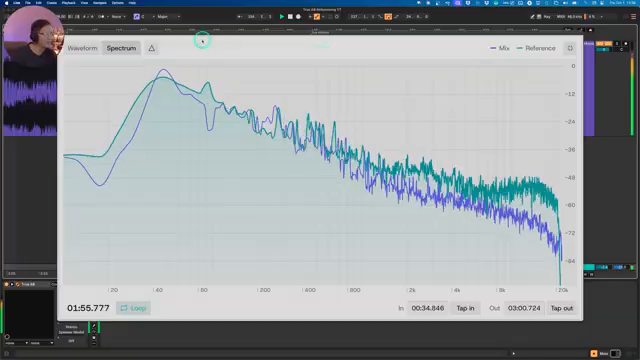This screenshot has height=360, width=640.
Task: Click the play triangle icon in True AB title bar
Action: [x=12, y=284]
